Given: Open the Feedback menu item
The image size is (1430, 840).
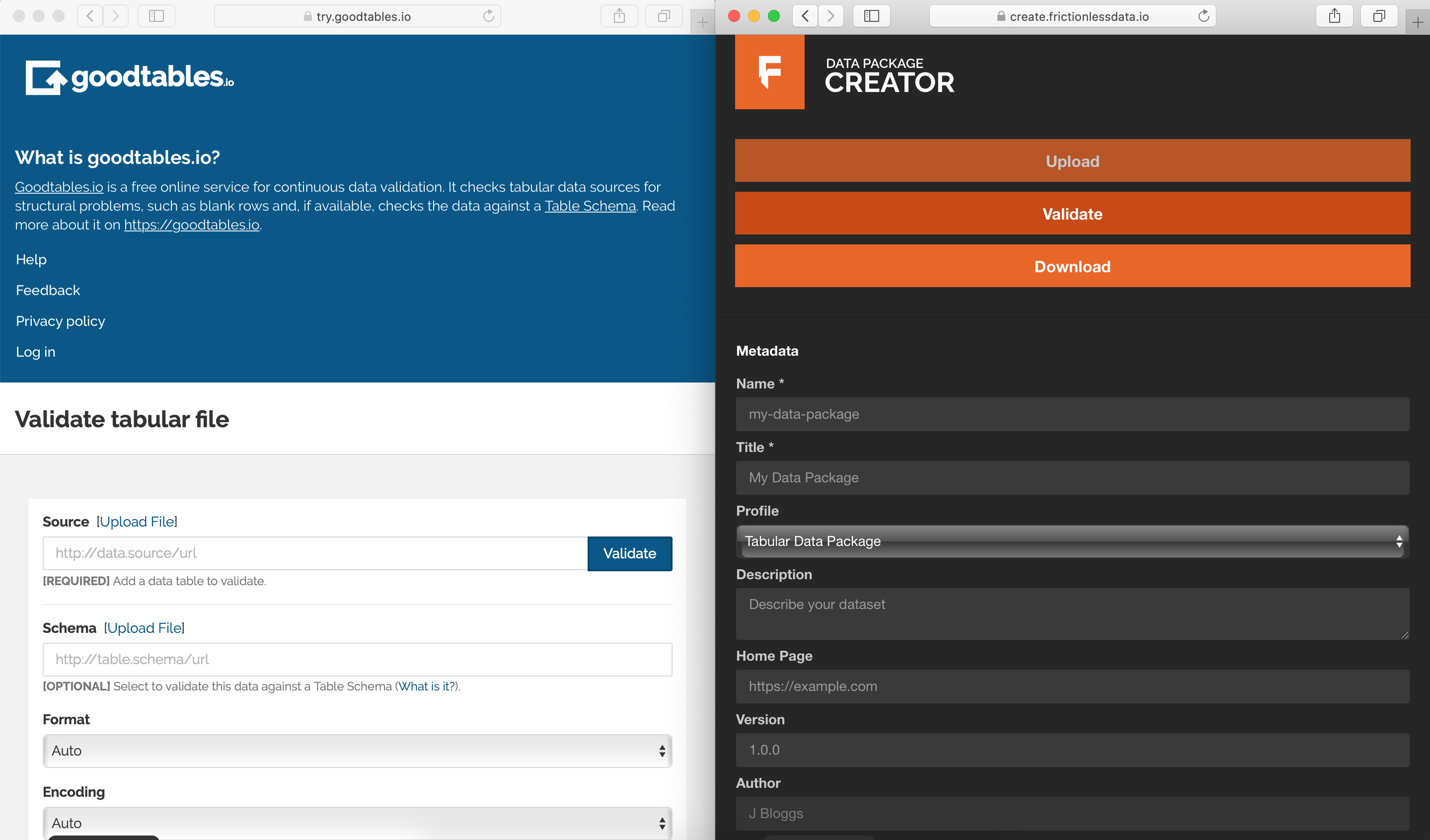Looking at the screenshot, I should point(48,290).
